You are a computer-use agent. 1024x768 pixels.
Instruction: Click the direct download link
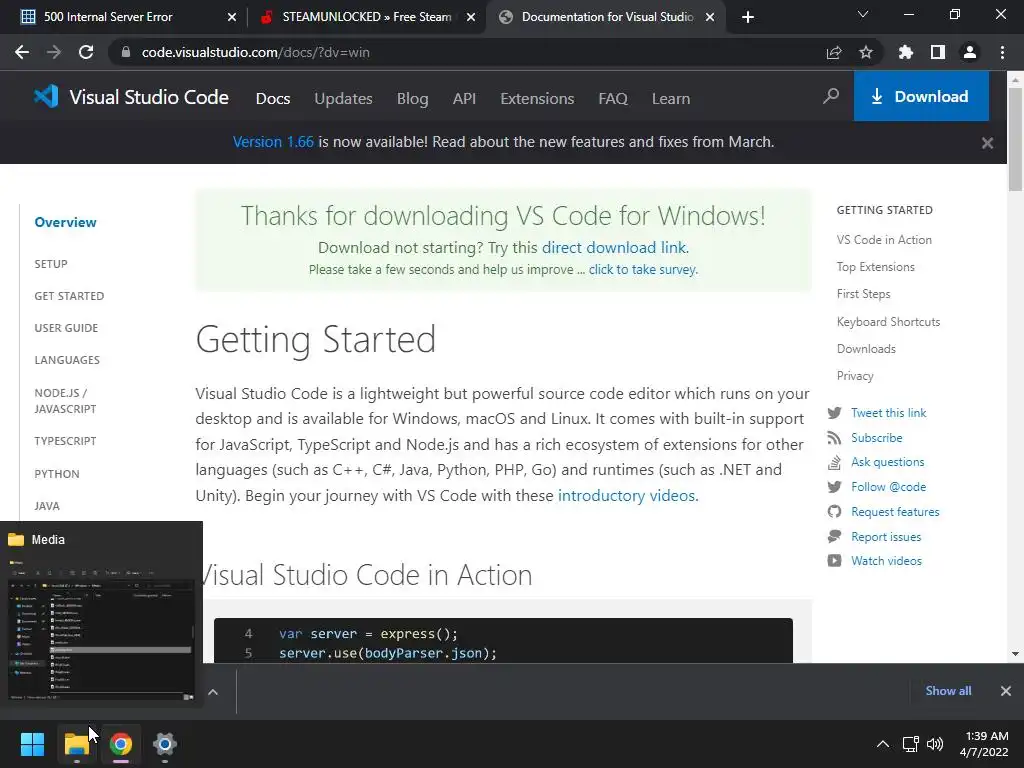[614, 248]
